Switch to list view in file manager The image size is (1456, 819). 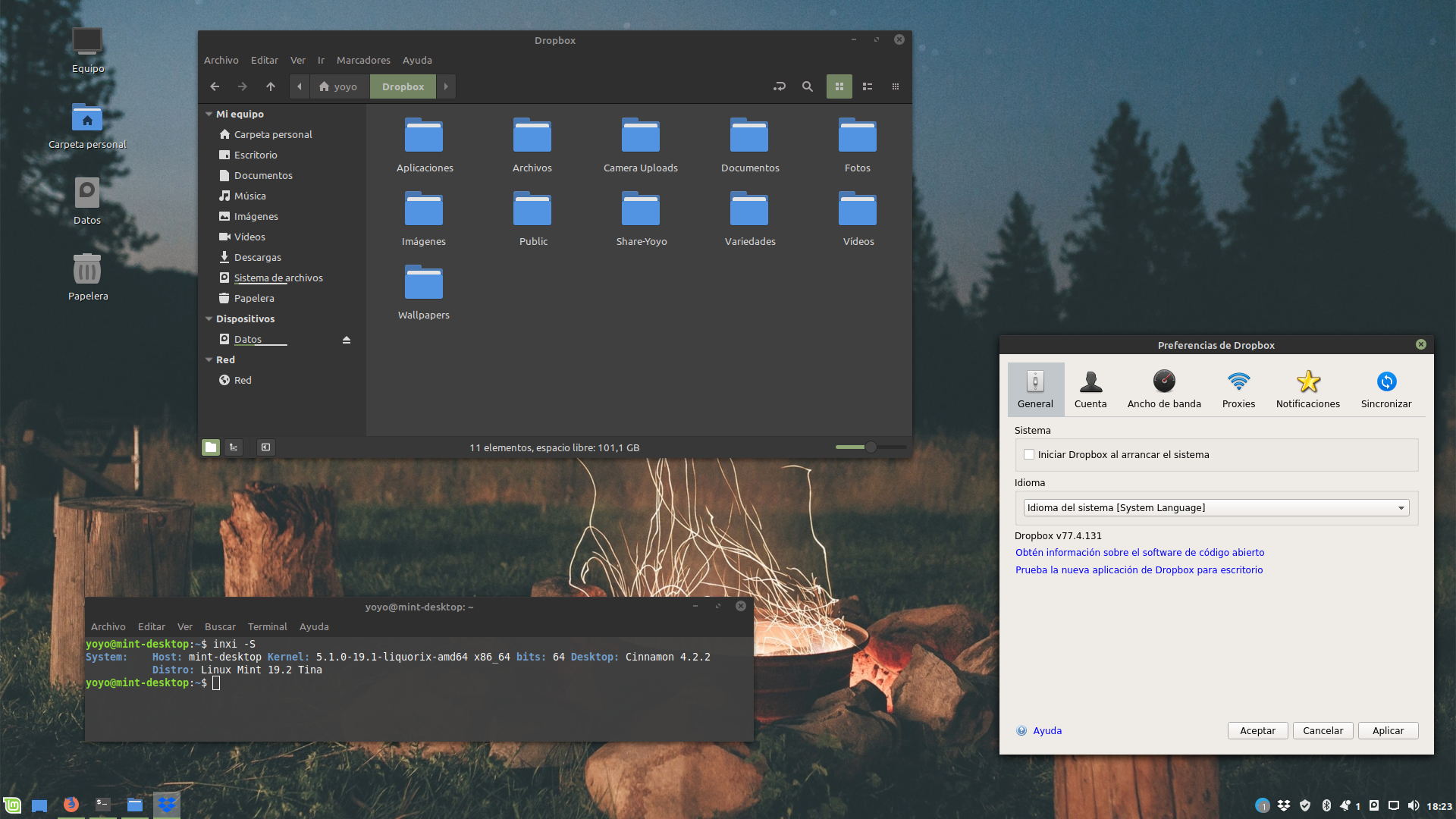pos(868,86)
